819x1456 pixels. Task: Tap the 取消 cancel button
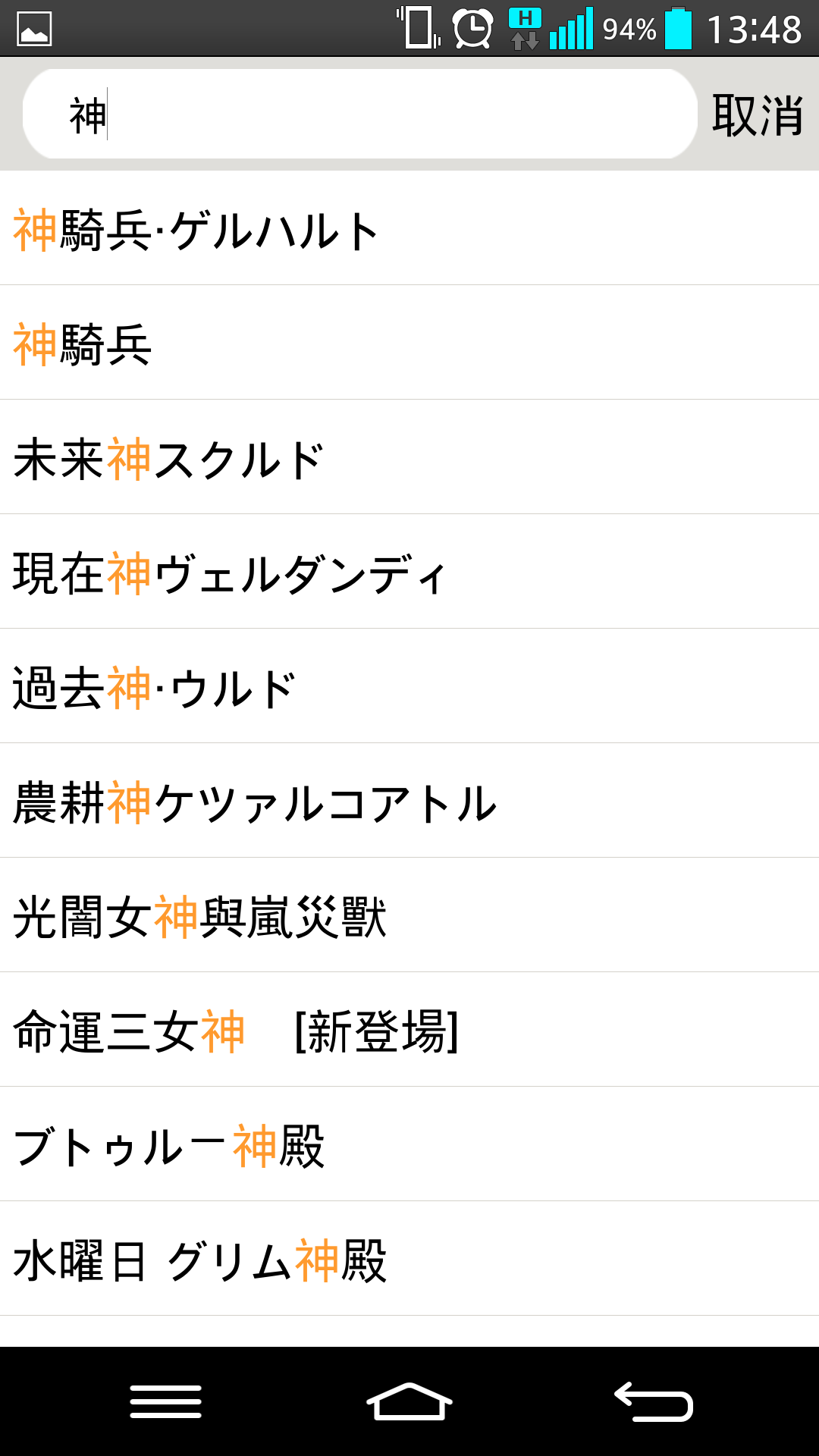(x=758, y=115)
